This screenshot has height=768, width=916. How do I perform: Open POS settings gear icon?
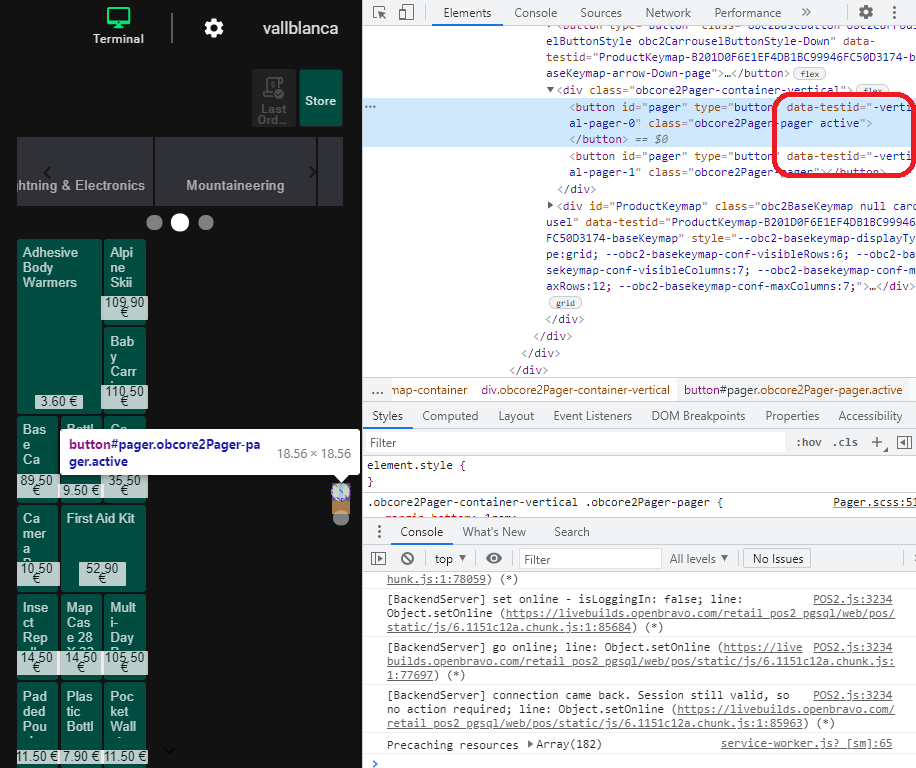[x=214, y=28]
